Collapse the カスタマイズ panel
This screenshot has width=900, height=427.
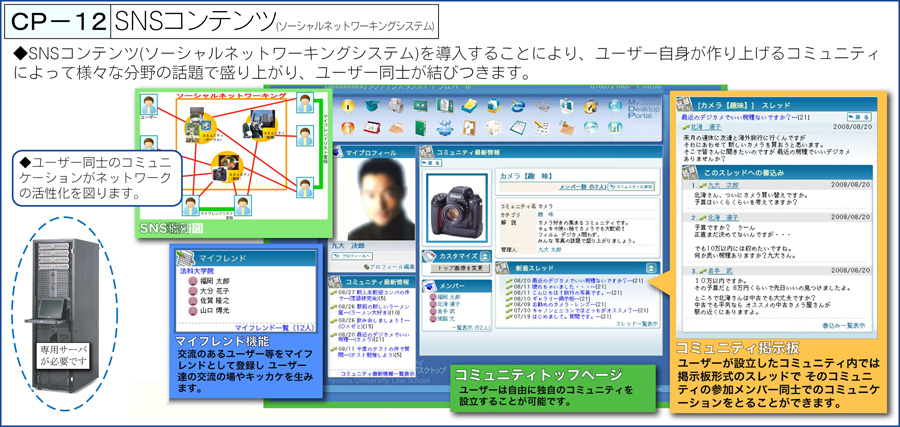click(484, 256)
